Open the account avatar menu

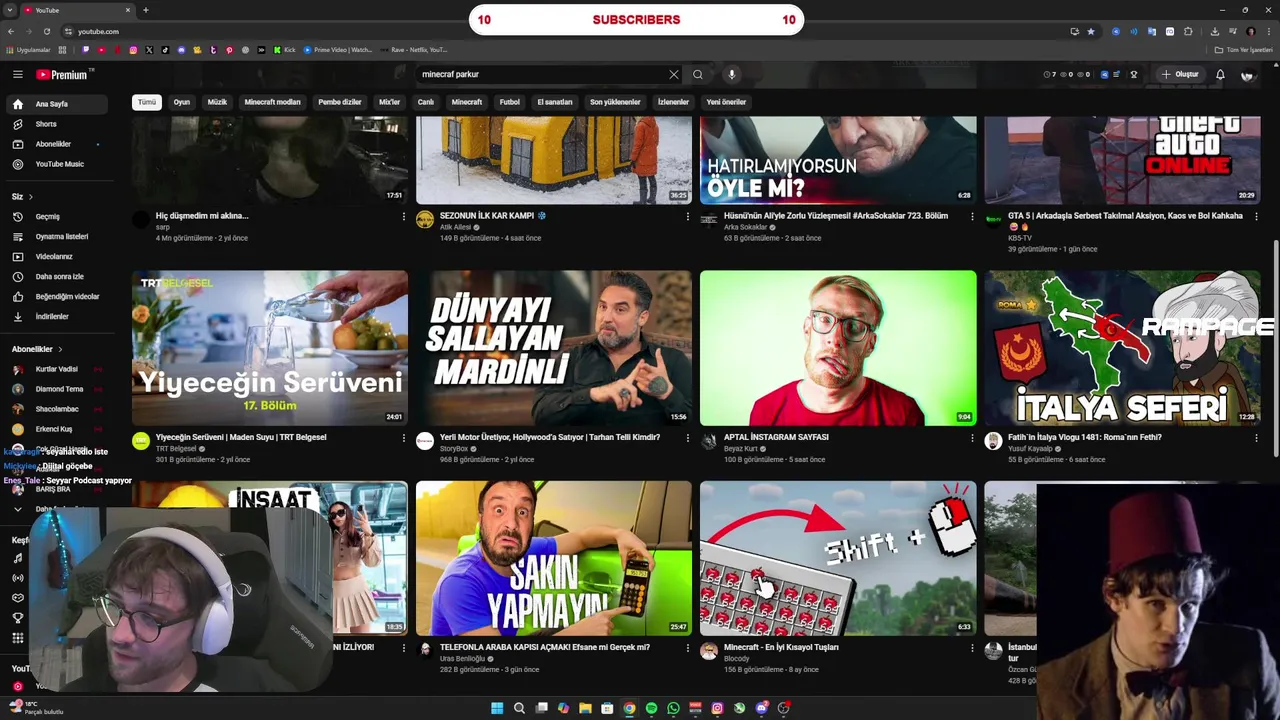[1247, 74]
